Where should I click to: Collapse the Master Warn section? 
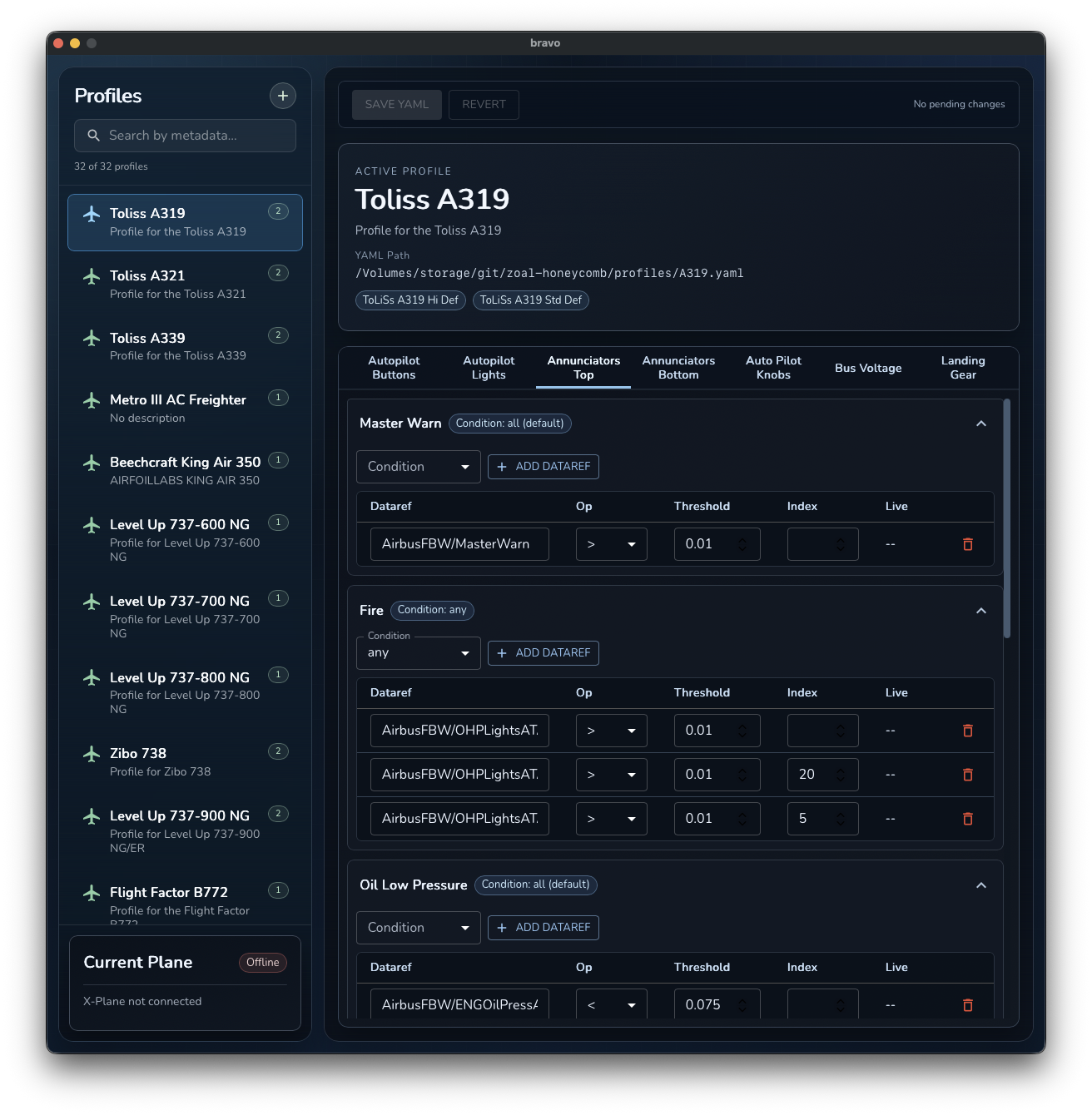click(x=981, y=423)
